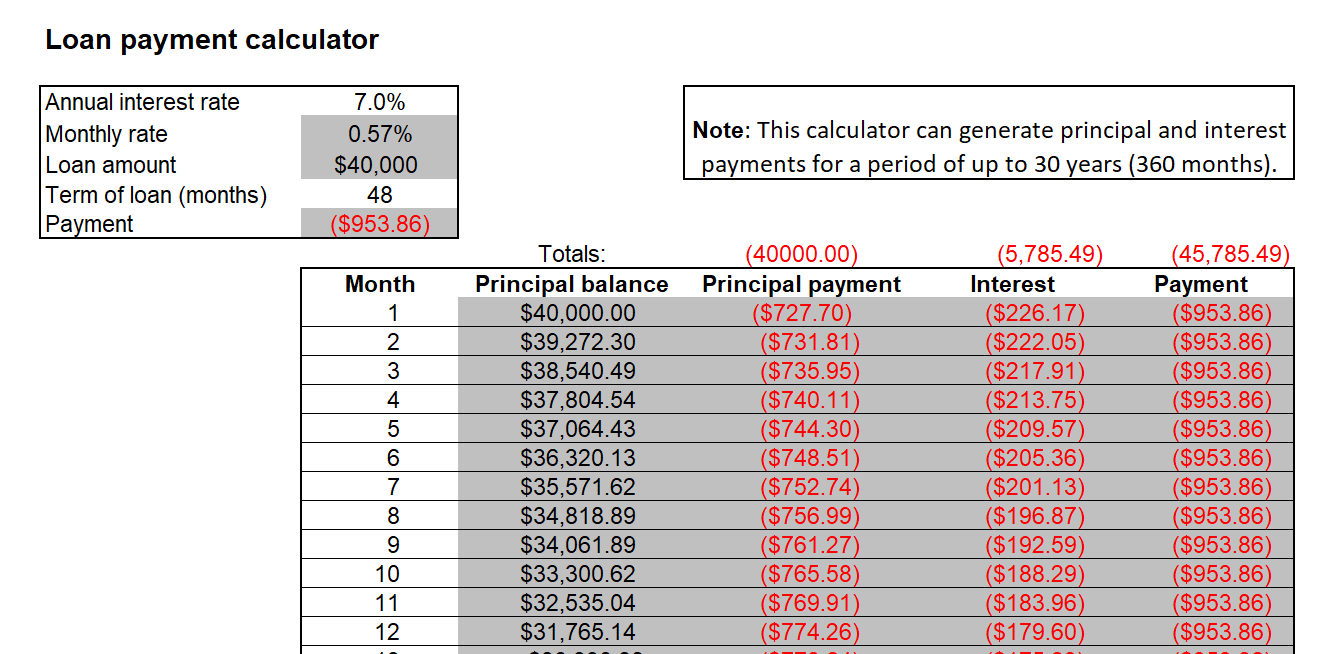The image size is (1324, 654).
Task: Click the Principal balance column header
Action: click(x=572, y=284)
